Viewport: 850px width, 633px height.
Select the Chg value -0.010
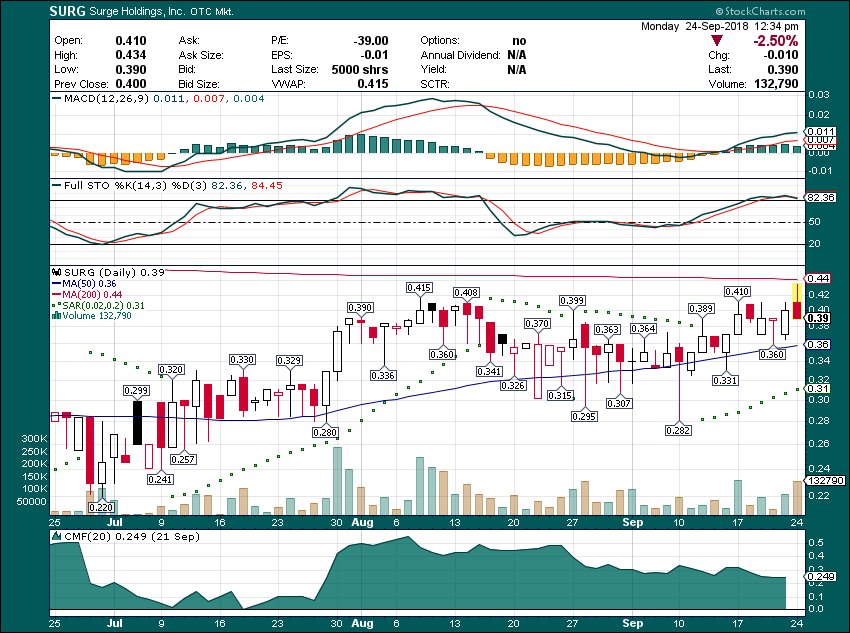[781, 55]
